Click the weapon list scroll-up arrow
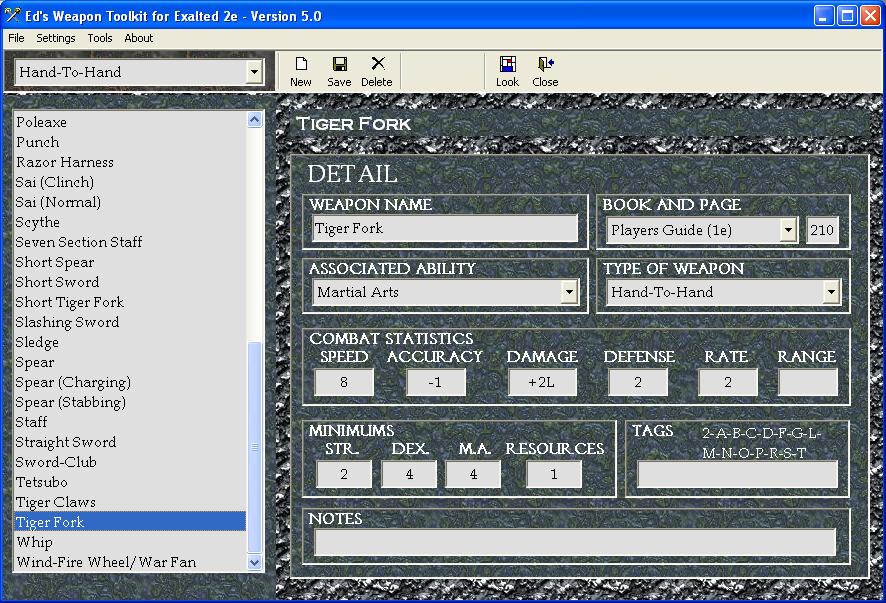The image size is (886, 603). click(254, 119)
